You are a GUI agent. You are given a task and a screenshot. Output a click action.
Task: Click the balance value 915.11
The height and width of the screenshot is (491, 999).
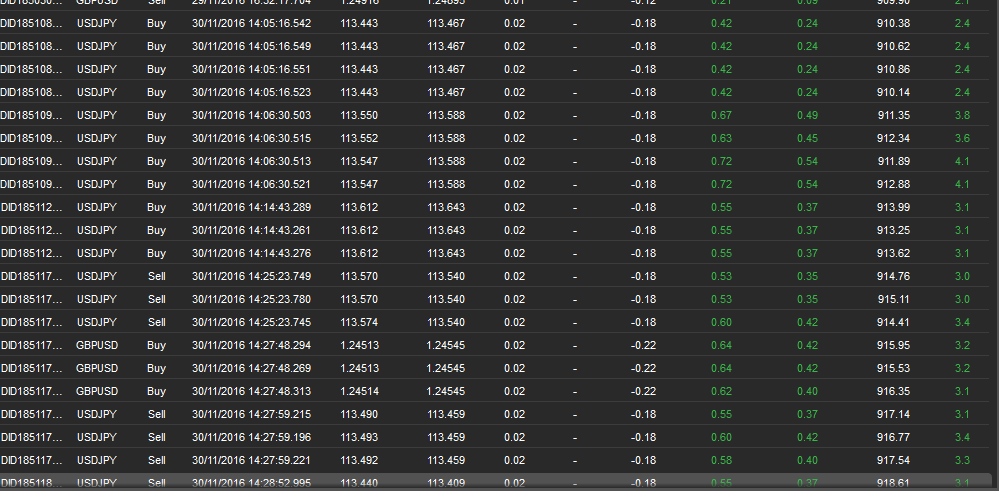[893, 299]
